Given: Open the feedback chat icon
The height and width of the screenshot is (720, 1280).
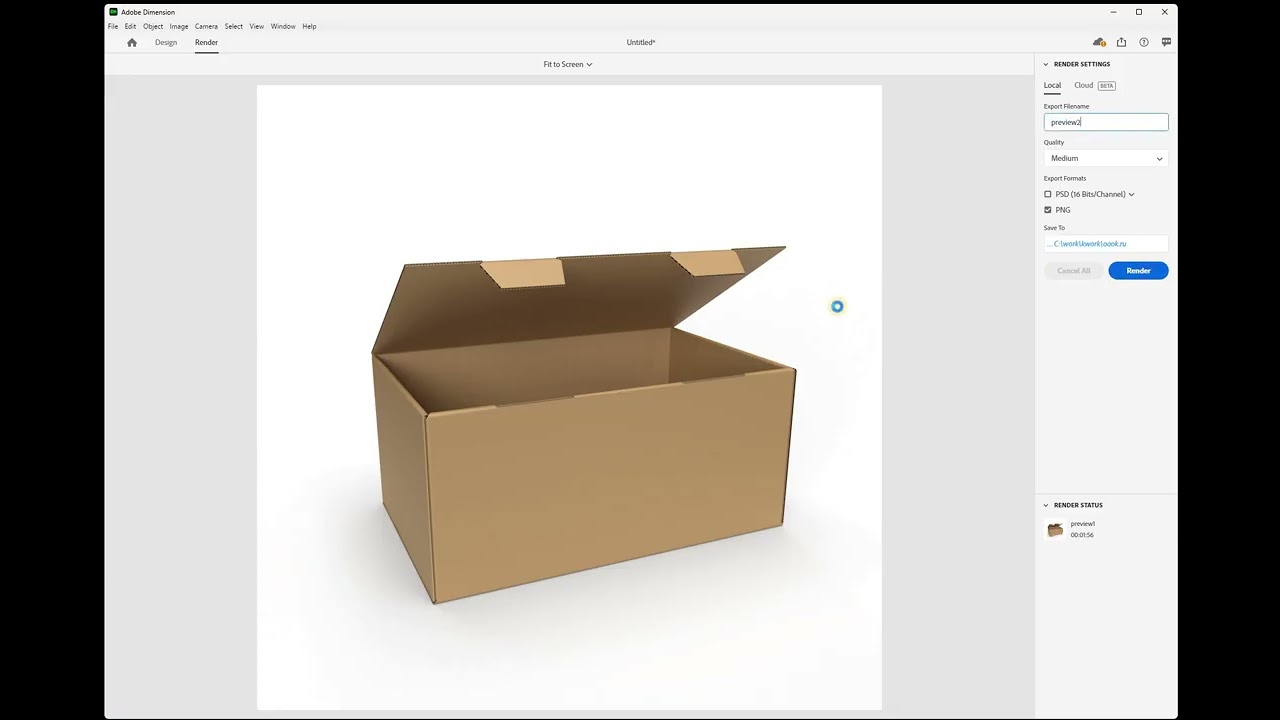Looking at the screenshot, I should pos(1166,42).
